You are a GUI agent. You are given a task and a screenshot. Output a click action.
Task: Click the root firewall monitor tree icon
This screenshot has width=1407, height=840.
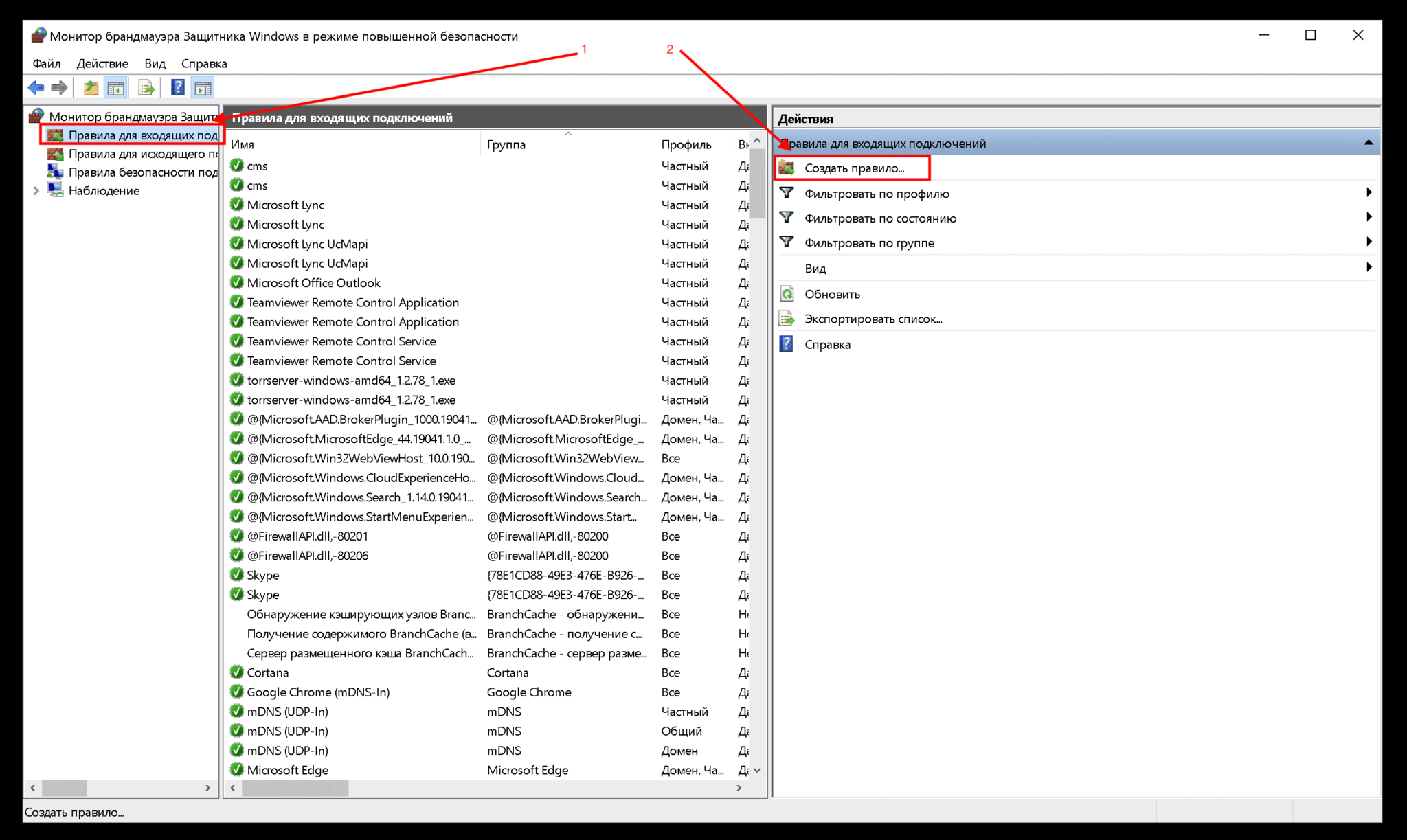pyautogui.click(x=36, y=116)
